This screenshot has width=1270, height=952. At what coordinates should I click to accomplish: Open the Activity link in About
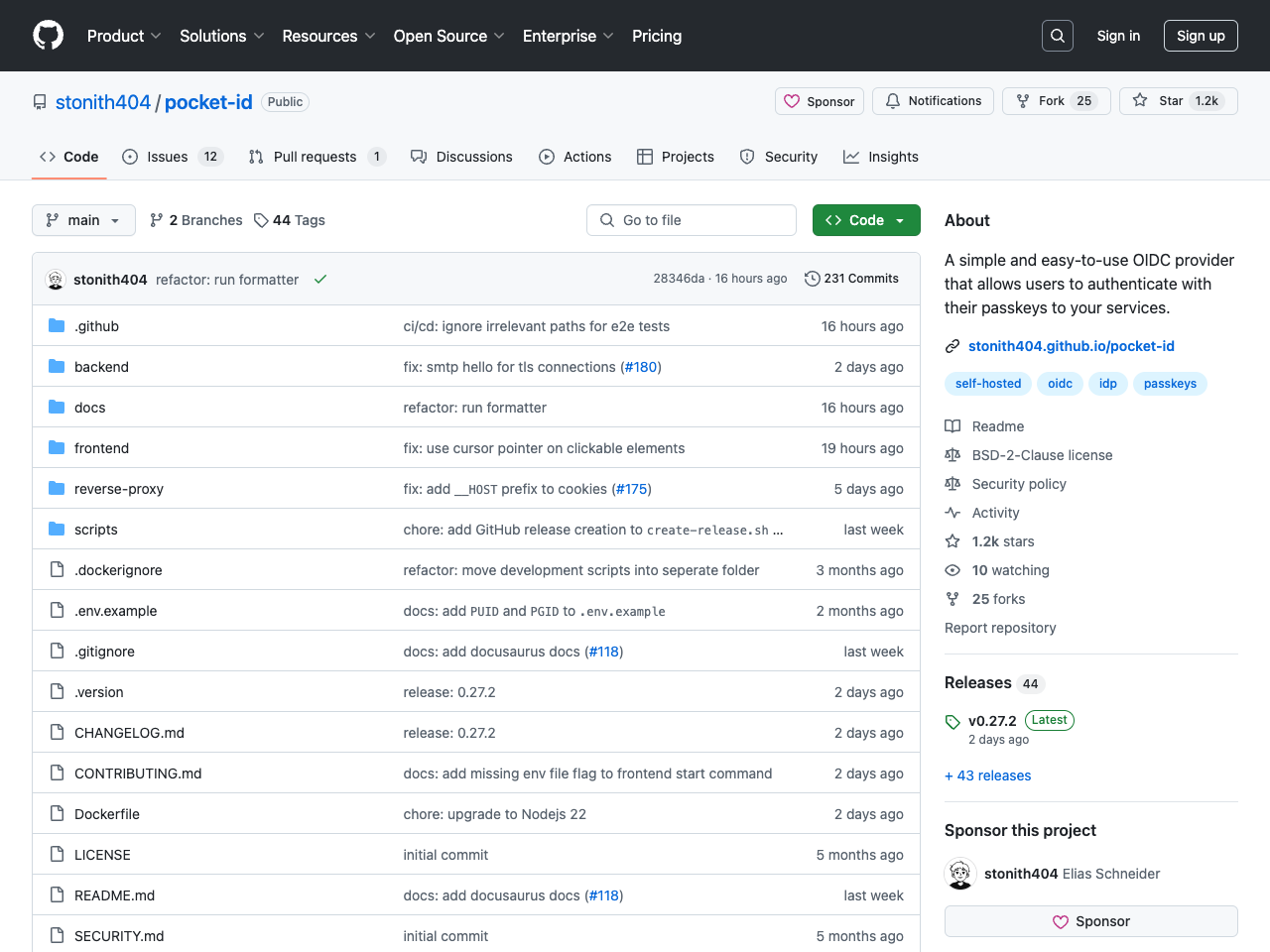982,513
